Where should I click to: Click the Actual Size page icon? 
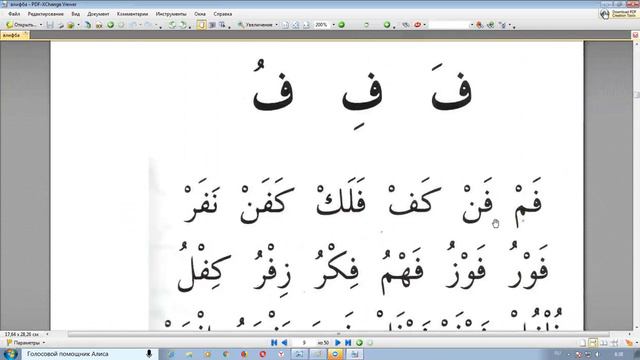[x=285, y=25]
